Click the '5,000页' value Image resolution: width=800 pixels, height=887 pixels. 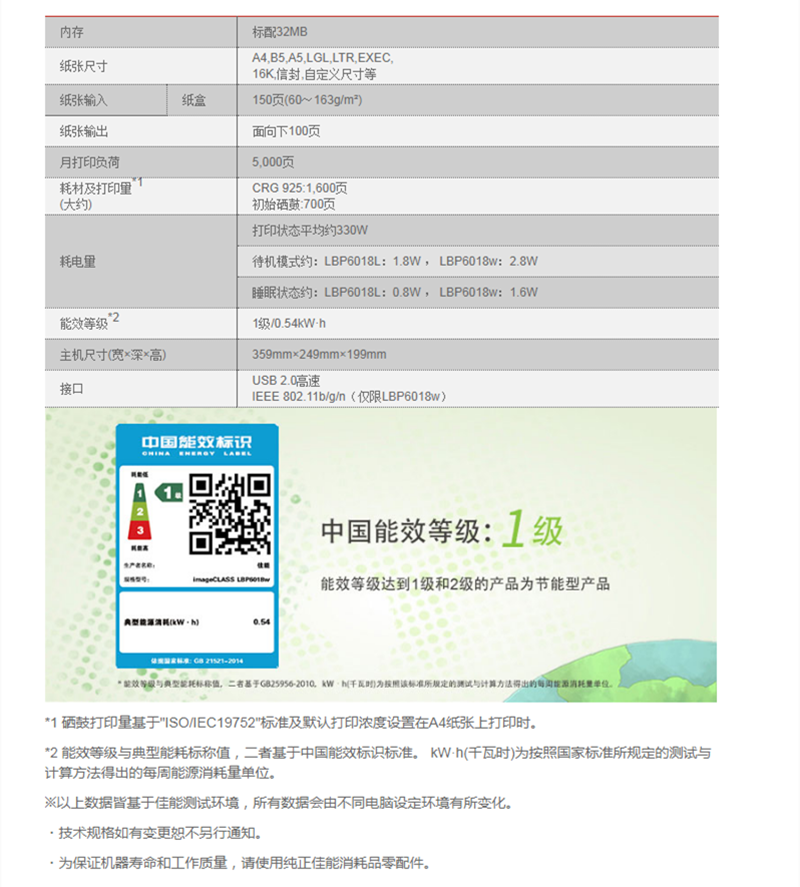tap(273, 162)
